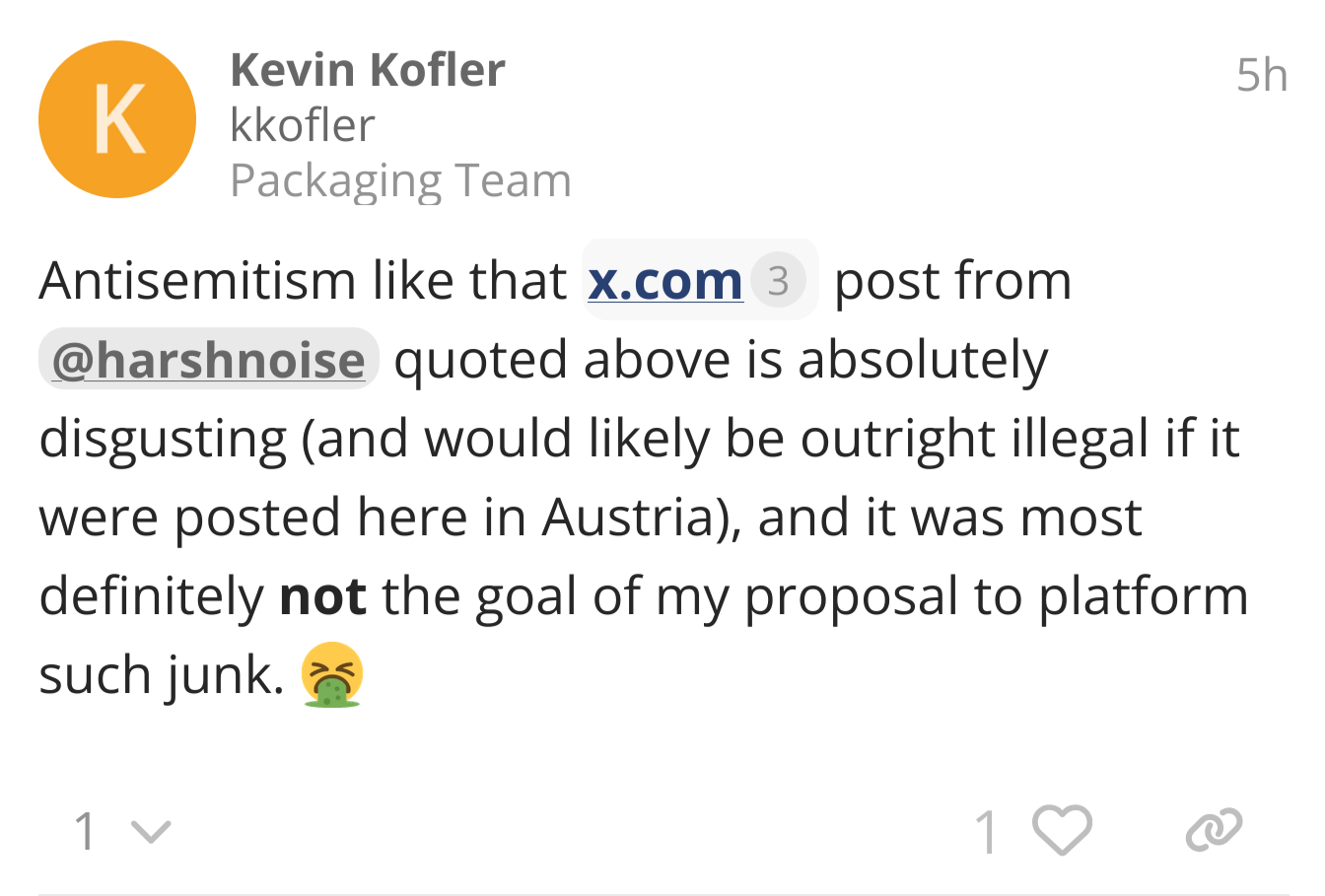Click the vomiting face emoji
Image resolution: width=1325 pixels, height=896 pixels.
click(x=332, y=675)
